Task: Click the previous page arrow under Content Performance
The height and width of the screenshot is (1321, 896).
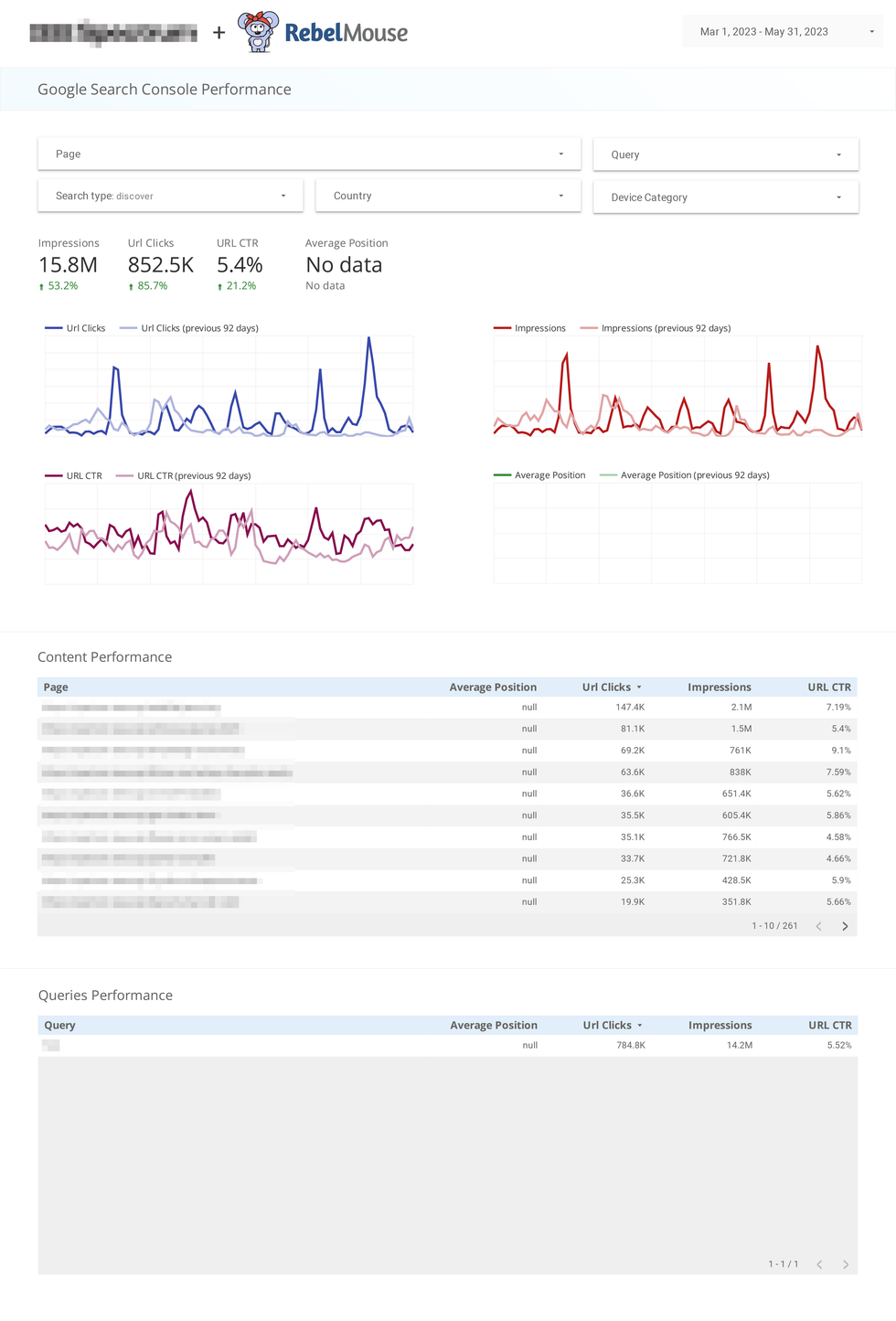Action: pyautogui.click(x=817, y=925)
